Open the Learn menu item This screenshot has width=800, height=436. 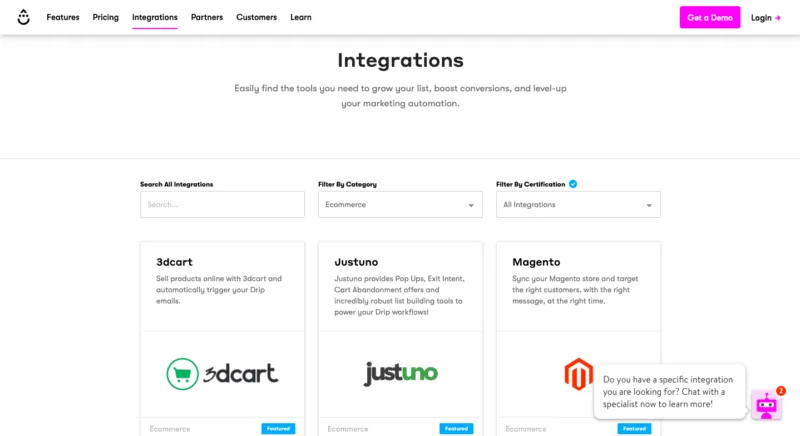click(x=301, y=17)
